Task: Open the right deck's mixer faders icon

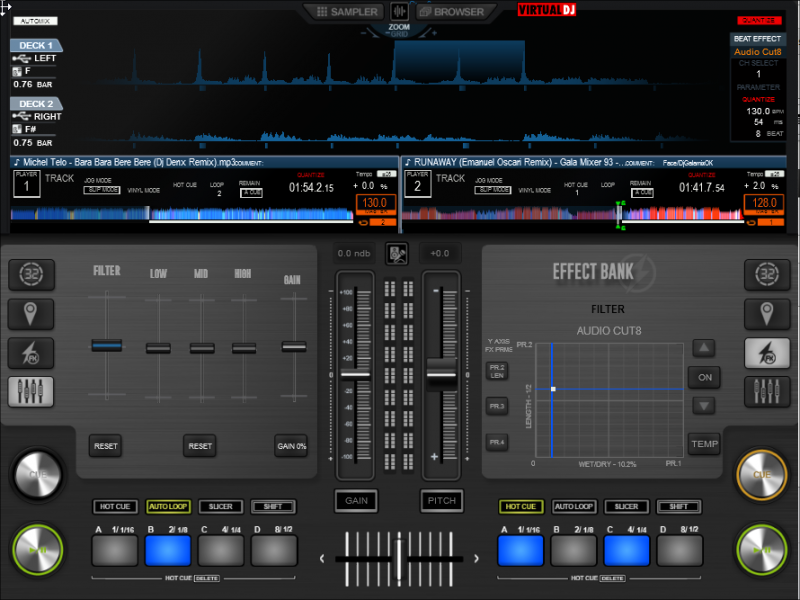Action: pyautogui.click(x=767, y=392)
